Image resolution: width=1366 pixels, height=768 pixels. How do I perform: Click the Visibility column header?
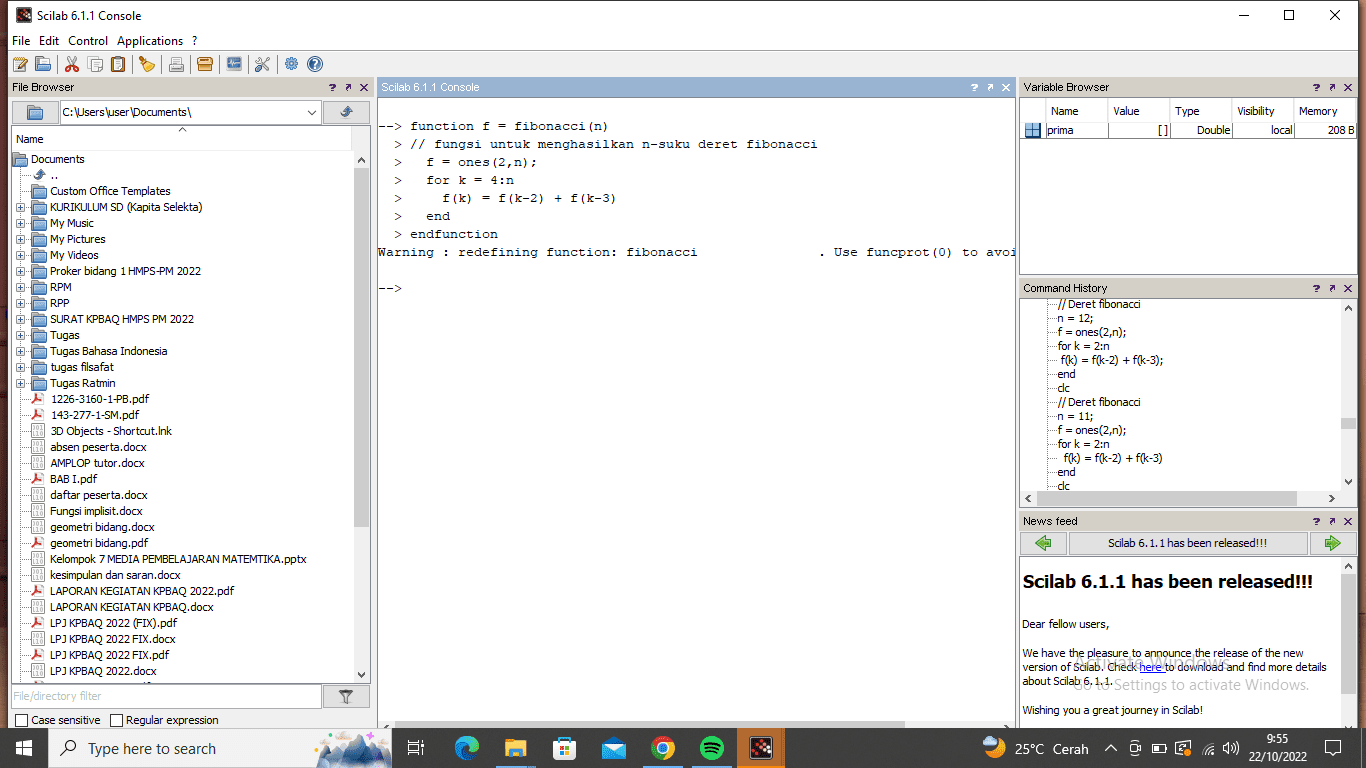tap(1262, 111)
